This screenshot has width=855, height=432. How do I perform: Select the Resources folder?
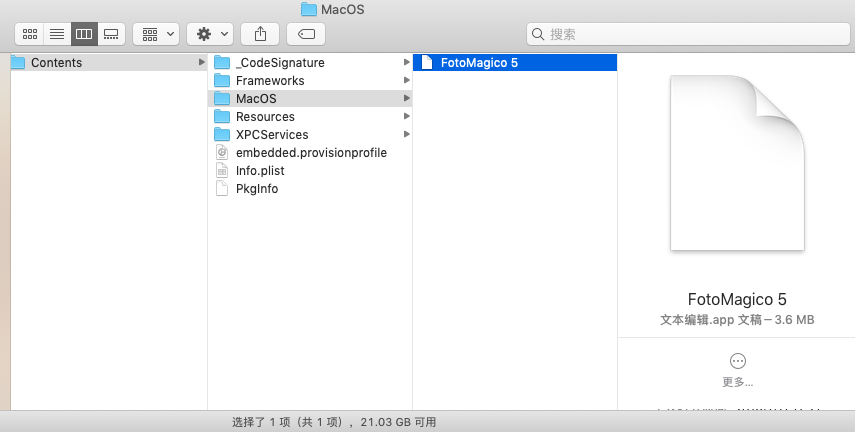[310, 116]
